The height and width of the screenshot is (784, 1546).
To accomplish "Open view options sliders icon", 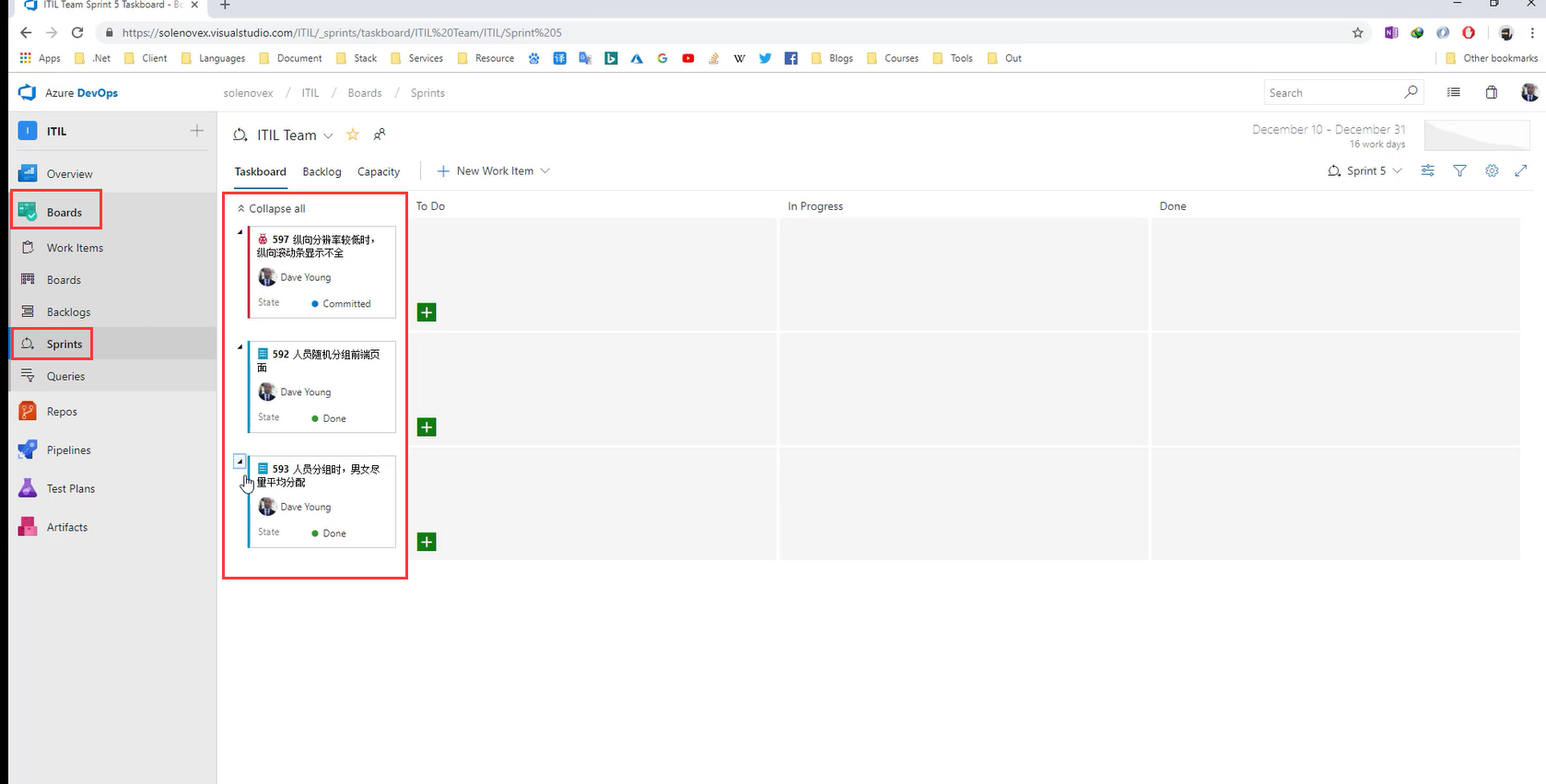I will [1427, 170].
